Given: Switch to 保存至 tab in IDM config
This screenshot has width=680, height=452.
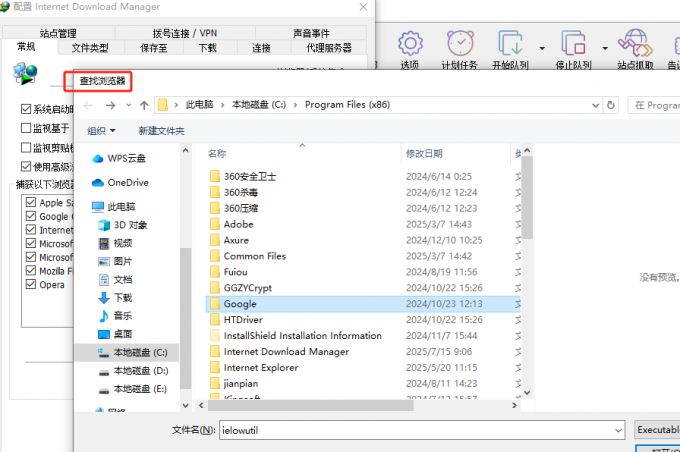Looking at the screenshot, I should (154, 48).
